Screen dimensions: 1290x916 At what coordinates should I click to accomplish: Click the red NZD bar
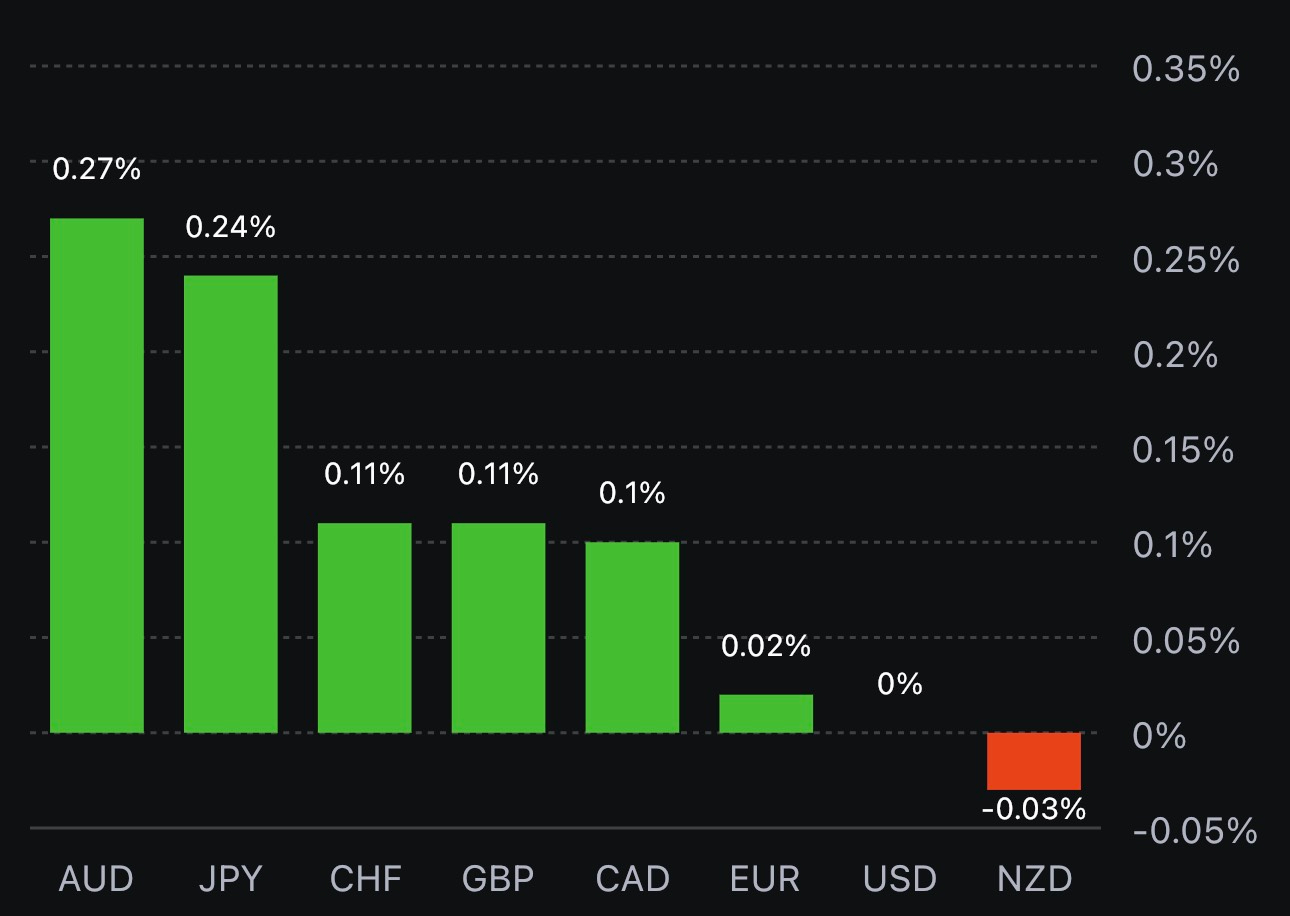(1034, 761)
